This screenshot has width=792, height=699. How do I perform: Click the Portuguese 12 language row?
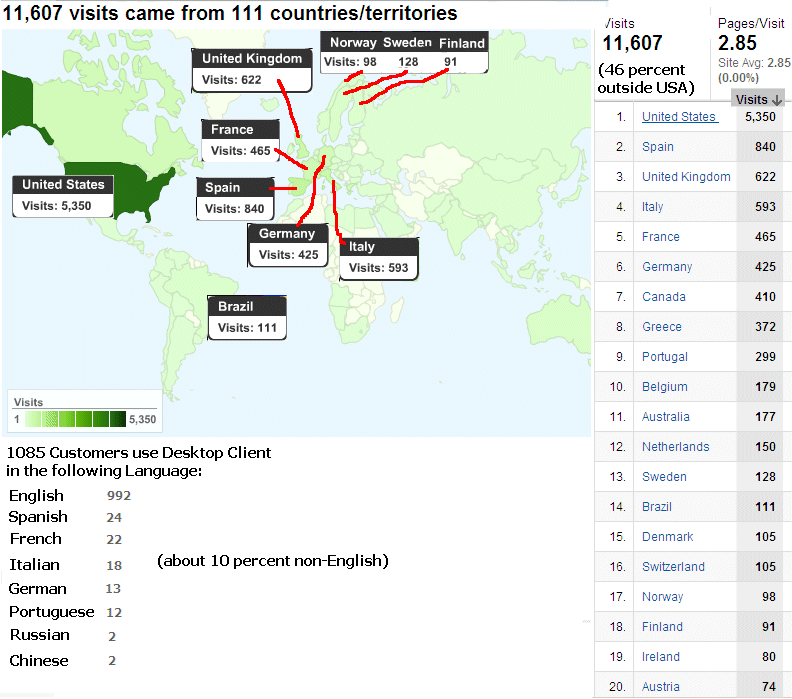point(66,612)
